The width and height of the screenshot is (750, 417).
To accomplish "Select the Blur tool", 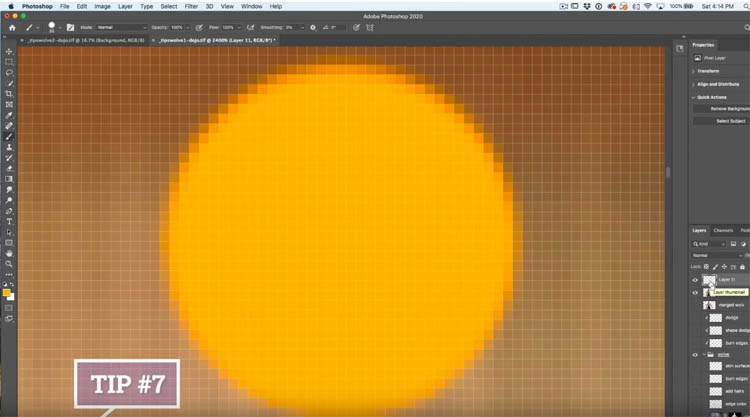I will click(x=9, y=190).
